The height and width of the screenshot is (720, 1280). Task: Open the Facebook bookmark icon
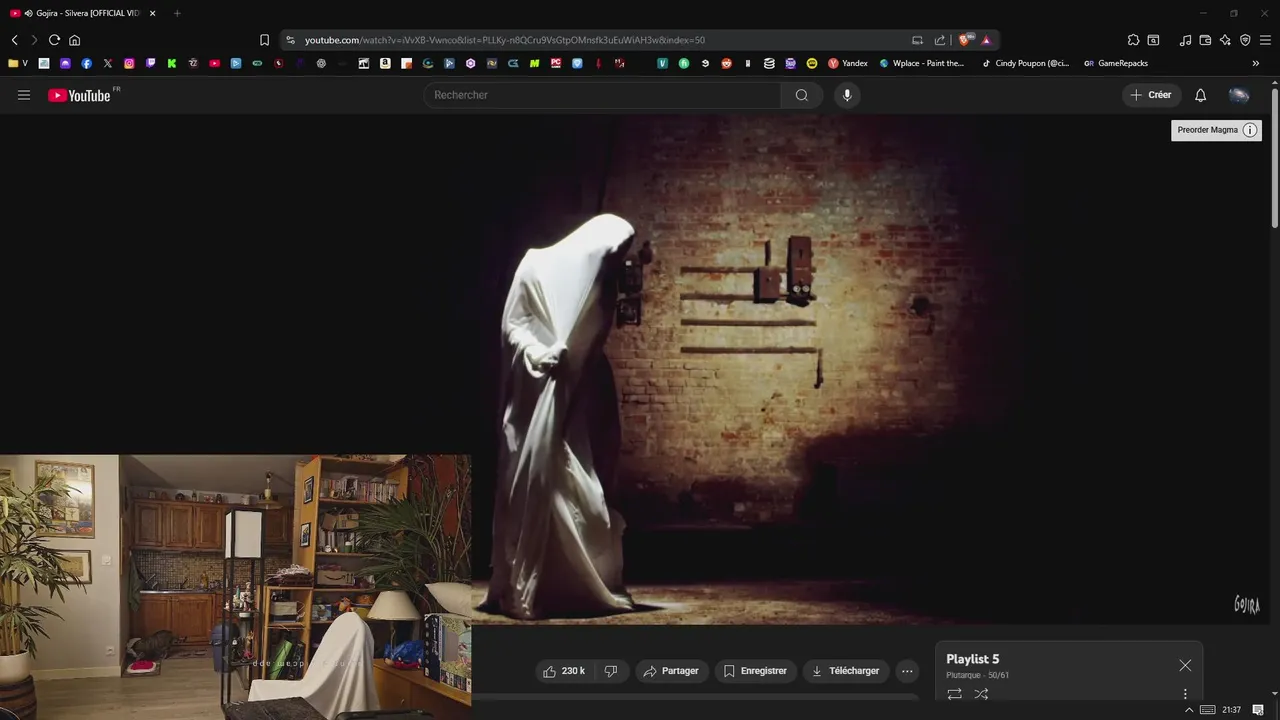(x=86, y=63)
